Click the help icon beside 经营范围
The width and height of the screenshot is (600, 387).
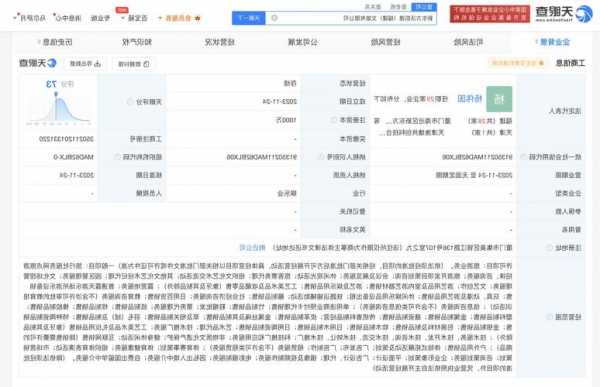(x=549, y=317)
